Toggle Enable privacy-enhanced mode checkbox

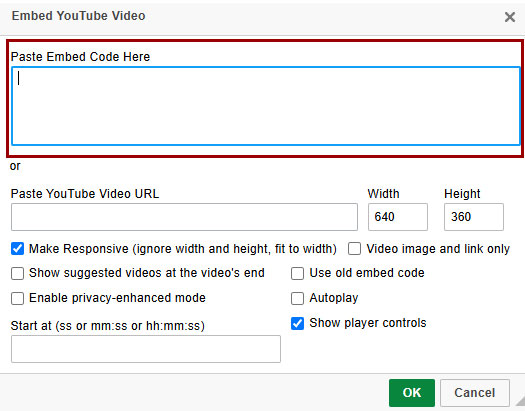tap(17, 298)
